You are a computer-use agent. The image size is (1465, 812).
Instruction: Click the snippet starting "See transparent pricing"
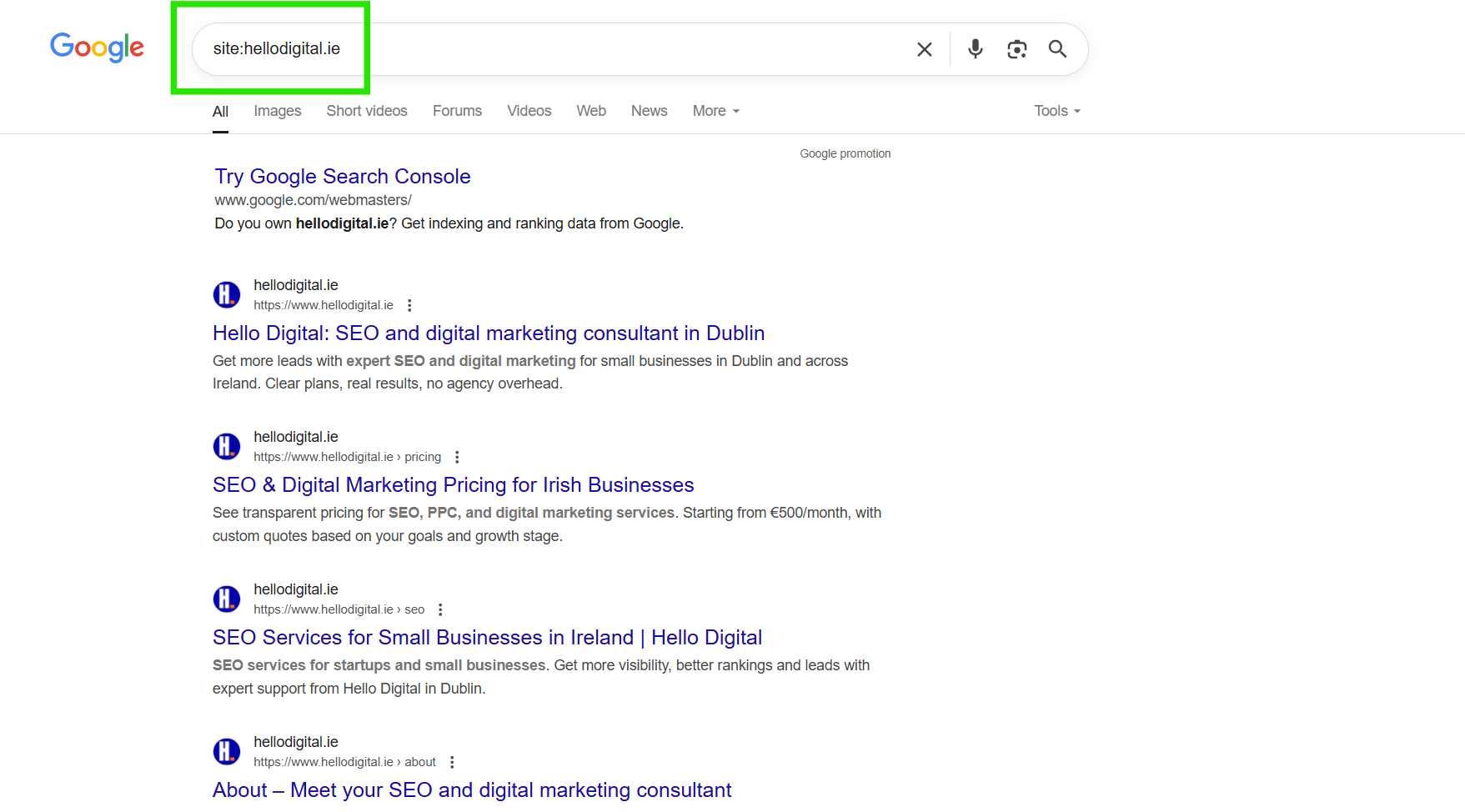click(x=547, y=524)
